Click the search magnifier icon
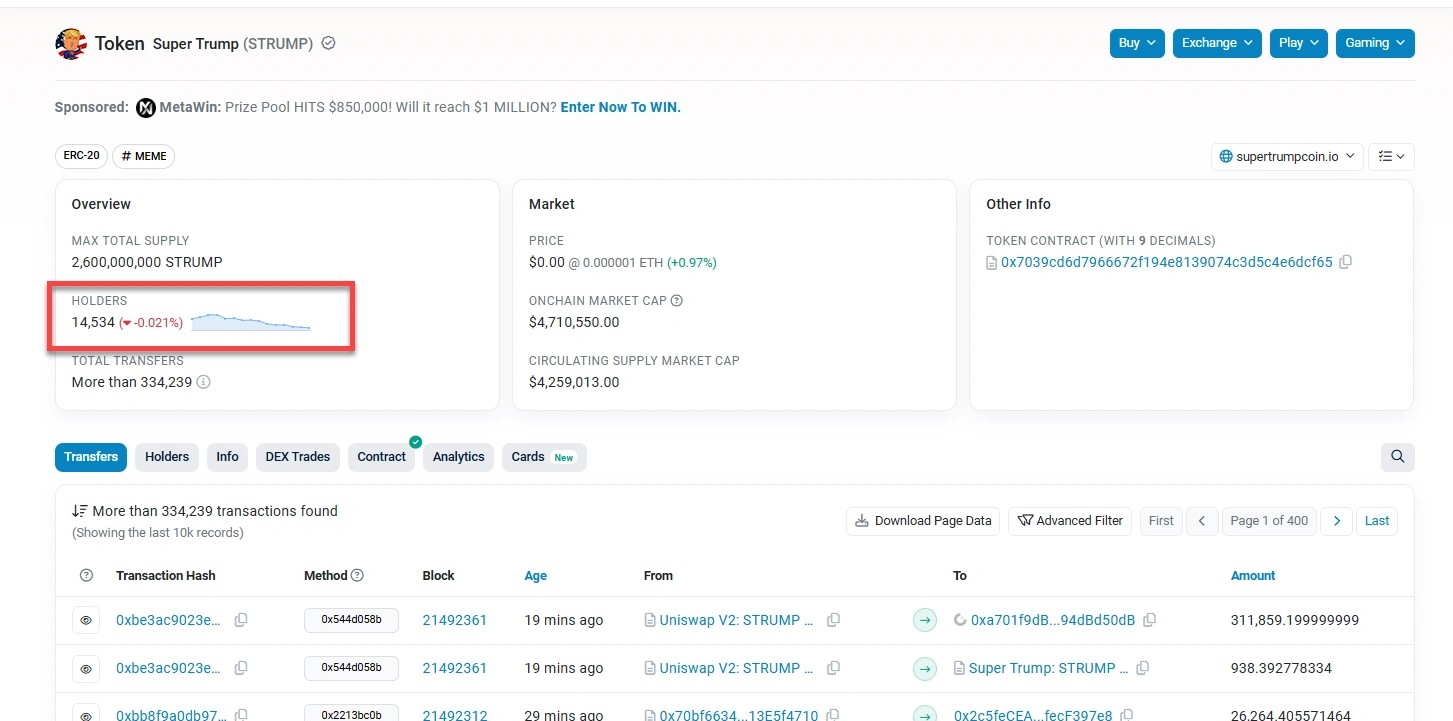Image resolution: width=1453 pixels, height=721 pixels. [x=1397, y=457]
